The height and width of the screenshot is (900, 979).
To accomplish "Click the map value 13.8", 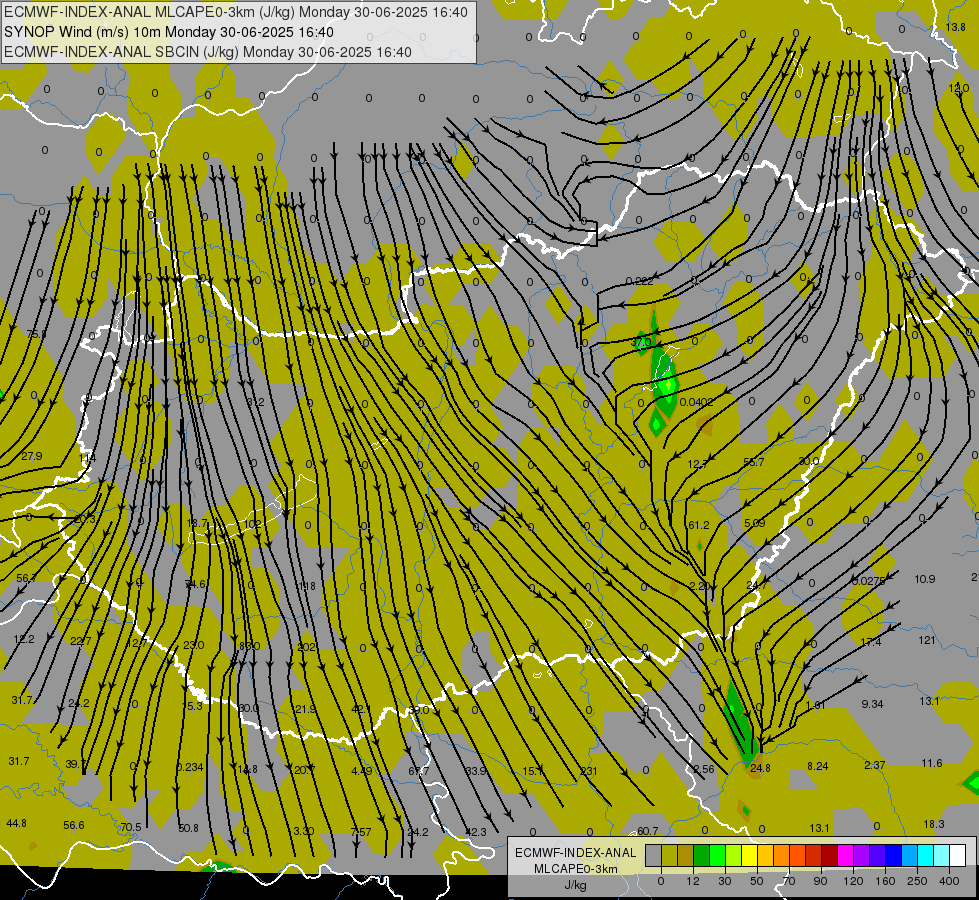I will point(955,27).
